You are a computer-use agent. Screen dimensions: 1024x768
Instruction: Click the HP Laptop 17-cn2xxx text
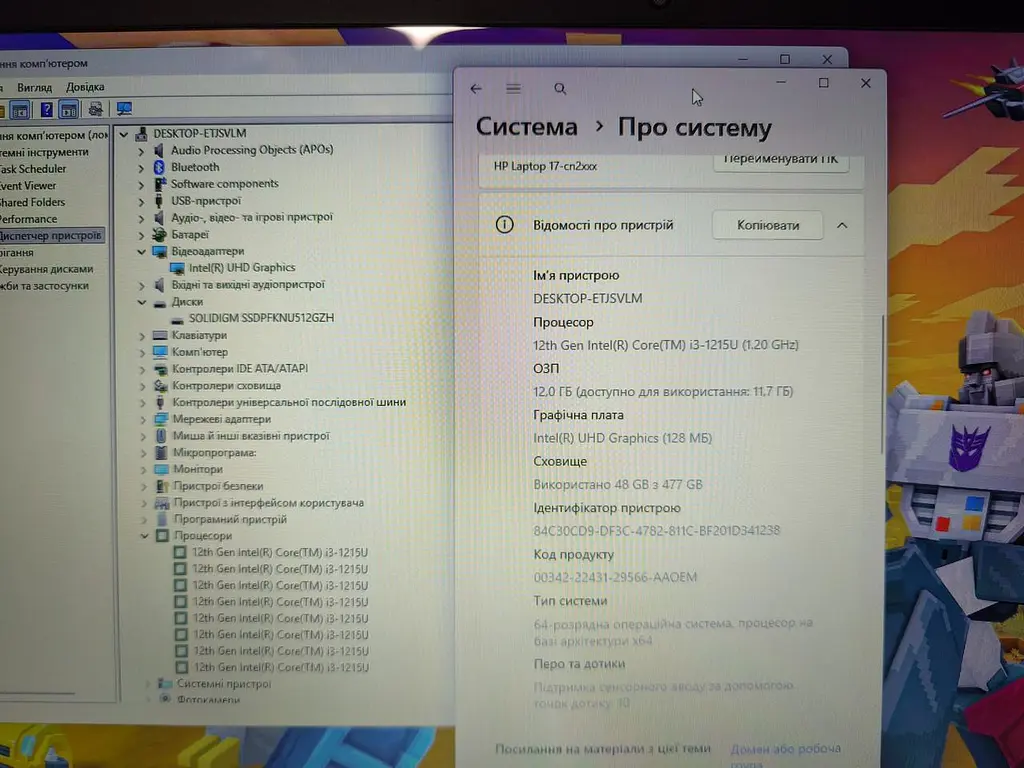(x=545, y=166)
